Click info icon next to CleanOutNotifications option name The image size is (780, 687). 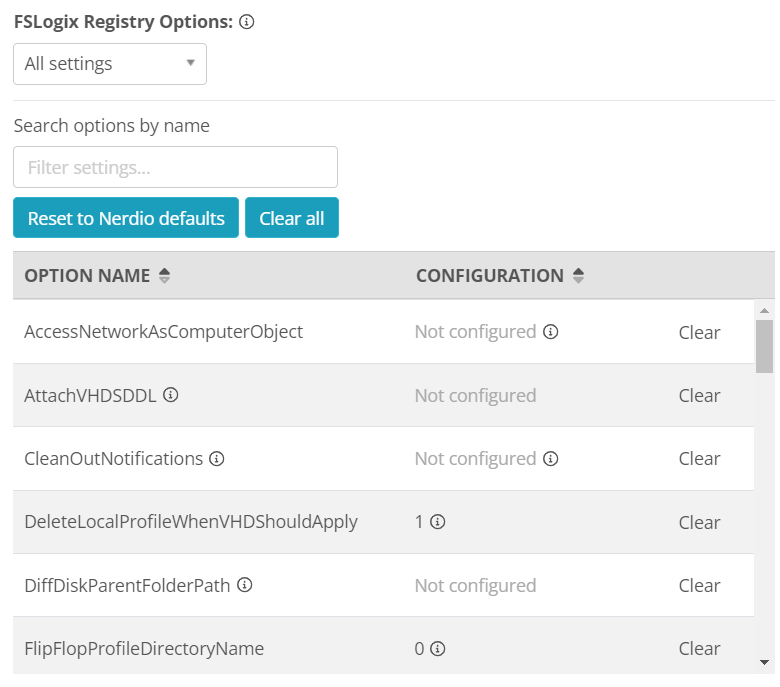coord(217,459)
